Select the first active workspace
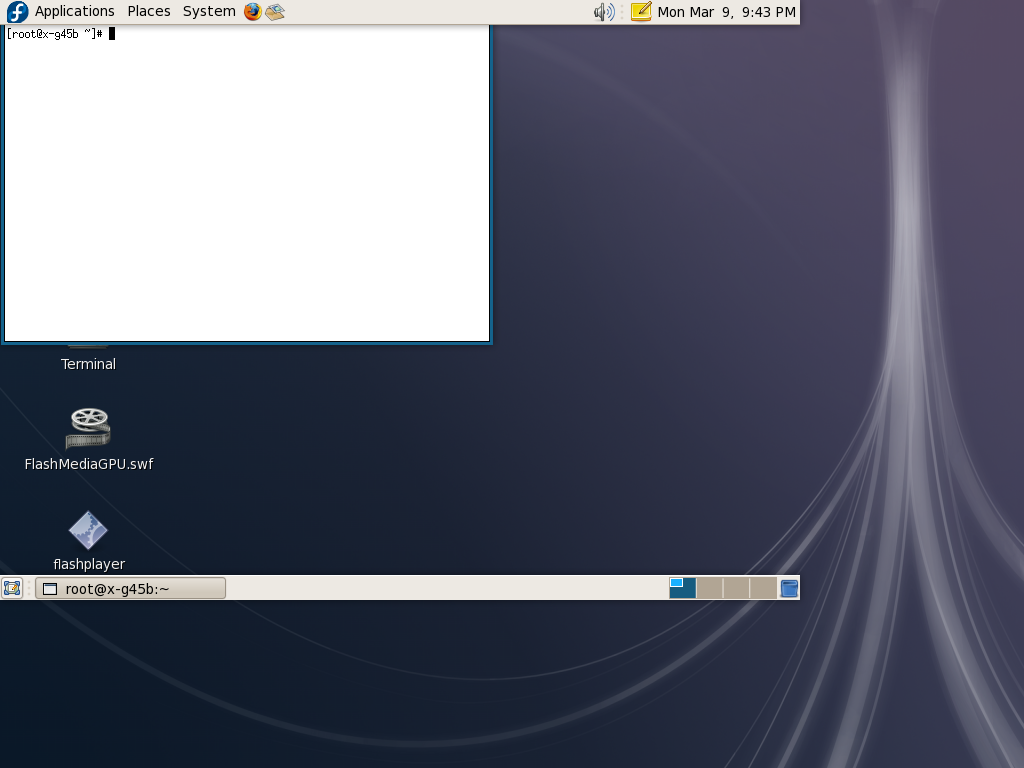The height and width of the screenshot is (768, 1024). [x=682, y=588]
